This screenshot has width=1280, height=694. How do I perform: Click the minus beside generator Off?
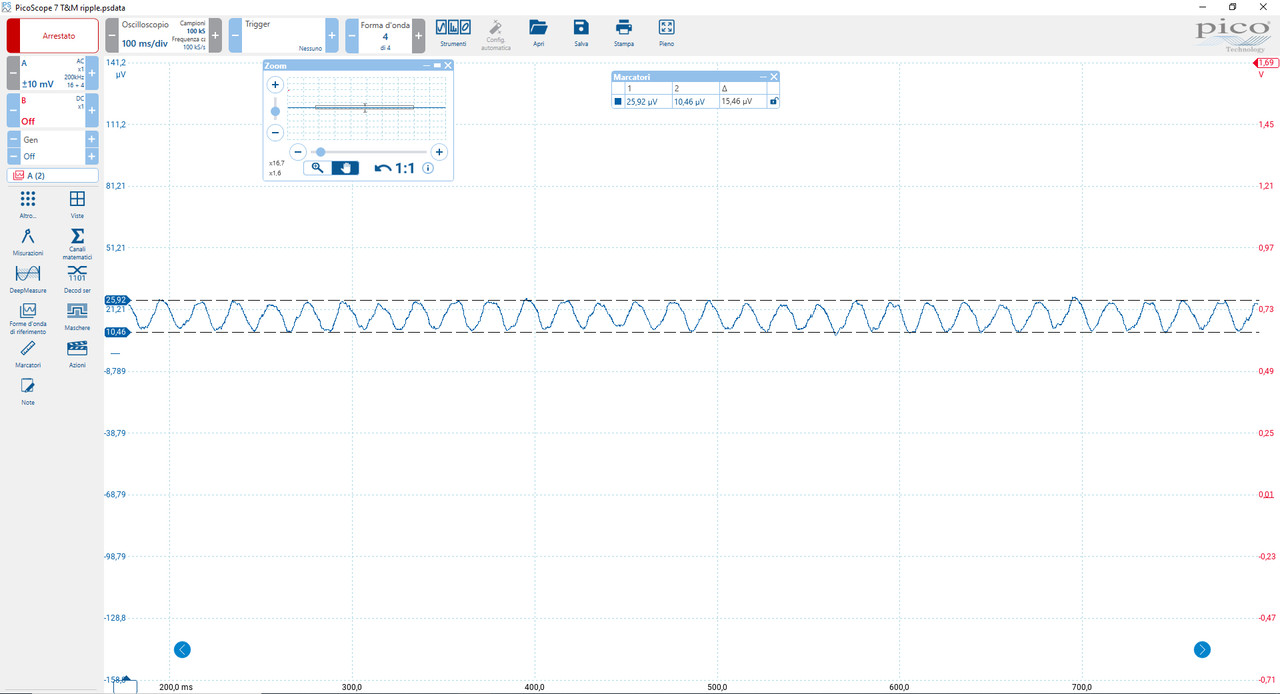click(x=13, y=157)
